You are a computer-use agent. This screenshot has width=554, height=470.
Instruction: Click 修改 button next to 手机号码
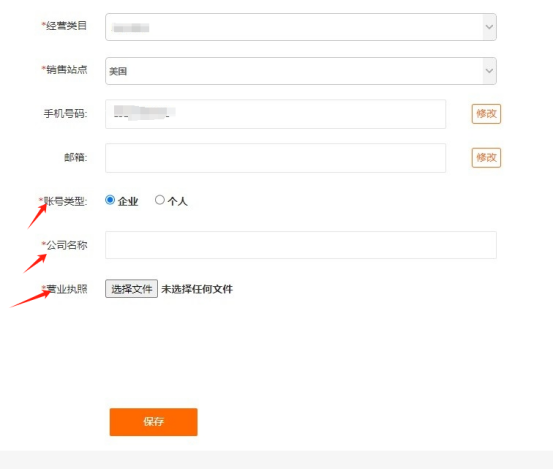point(486,114)
